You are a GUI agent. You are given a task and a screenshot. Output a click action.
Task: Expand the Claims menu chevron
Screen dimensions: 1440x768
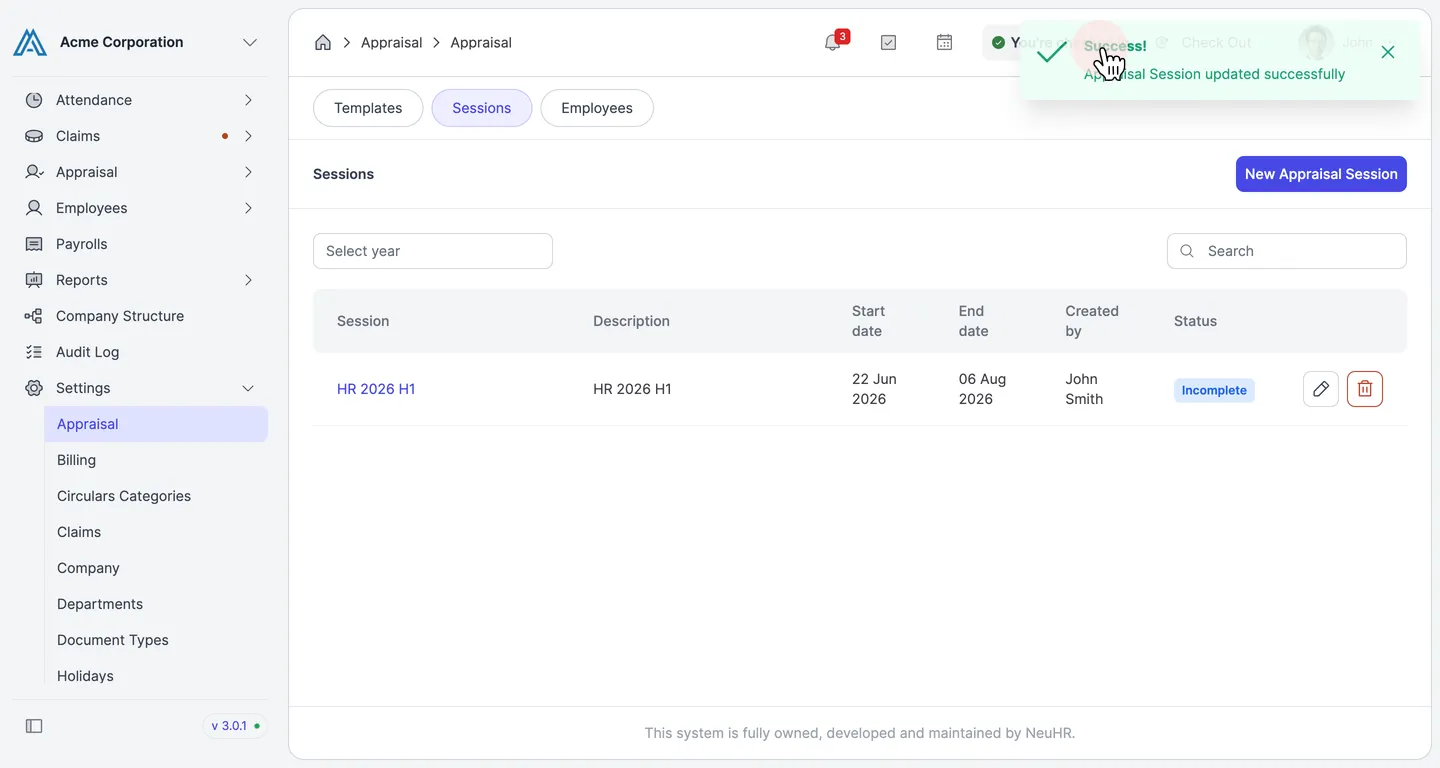pyautogui.click(x=248, y=136)
